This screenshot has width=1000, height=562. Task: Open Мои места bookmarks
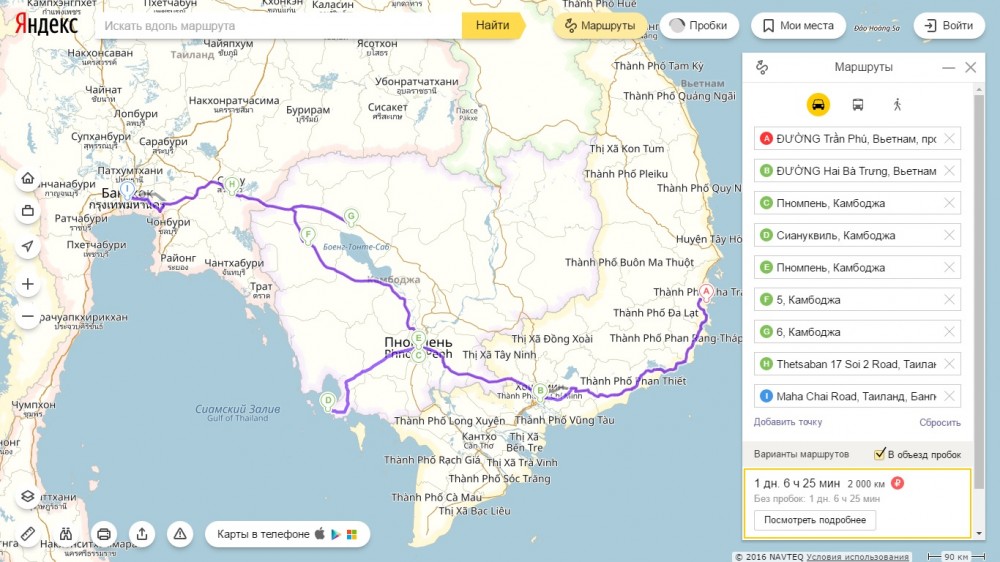click(x=798, y=26)
